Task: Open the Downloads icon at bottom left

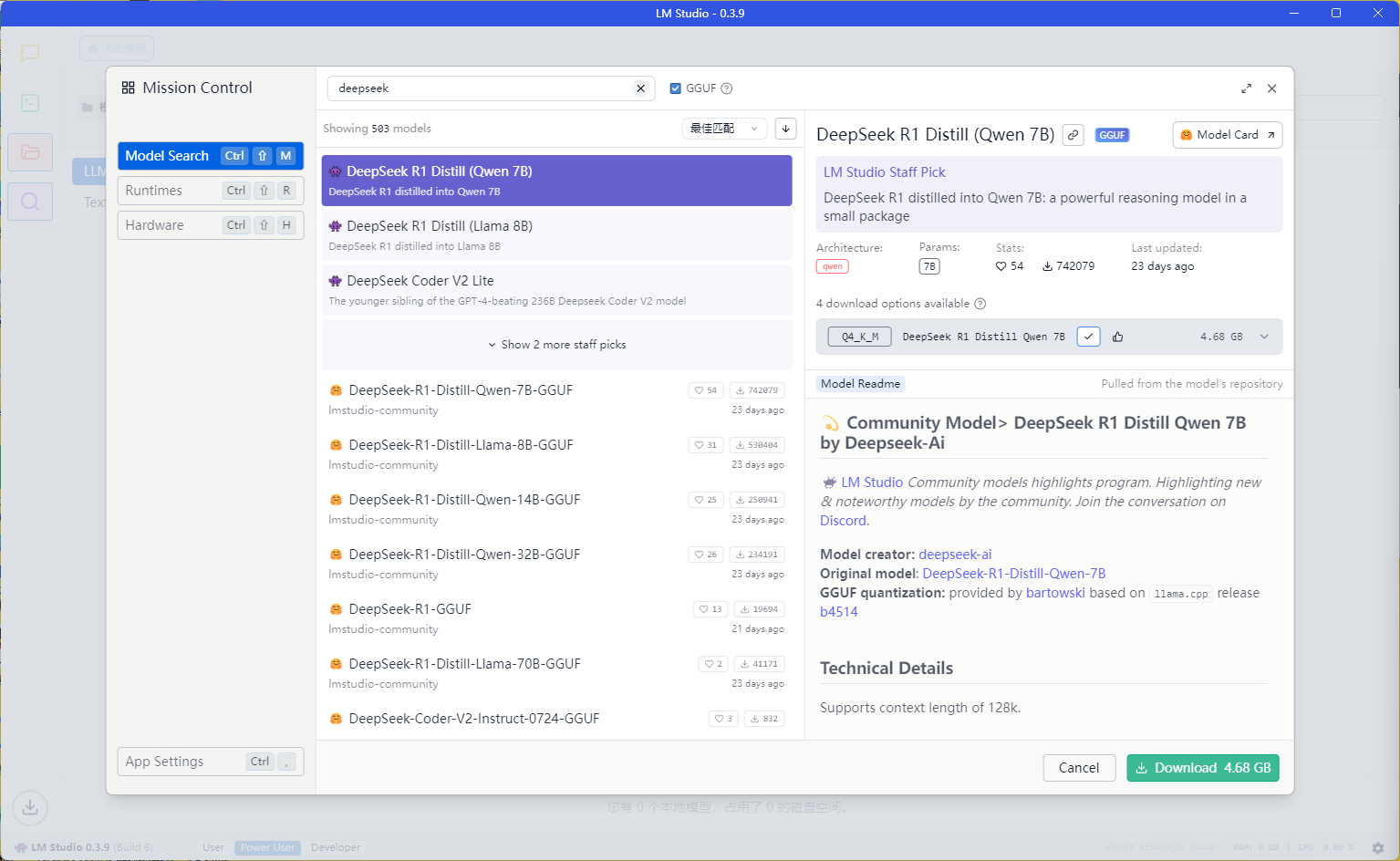Action: click(x=30, y=807)
